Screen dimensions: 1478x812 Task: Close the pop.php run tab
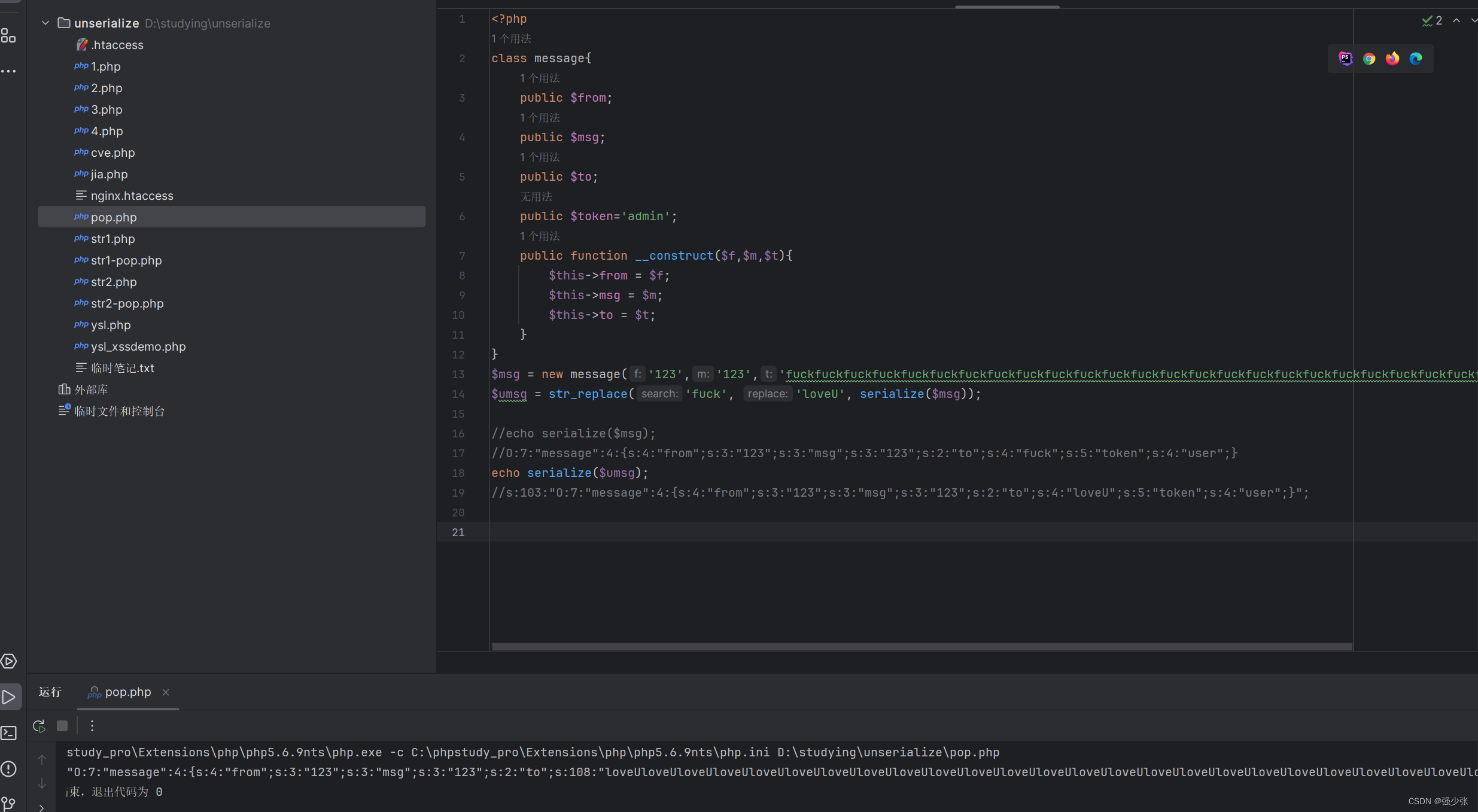click(166, 692)
